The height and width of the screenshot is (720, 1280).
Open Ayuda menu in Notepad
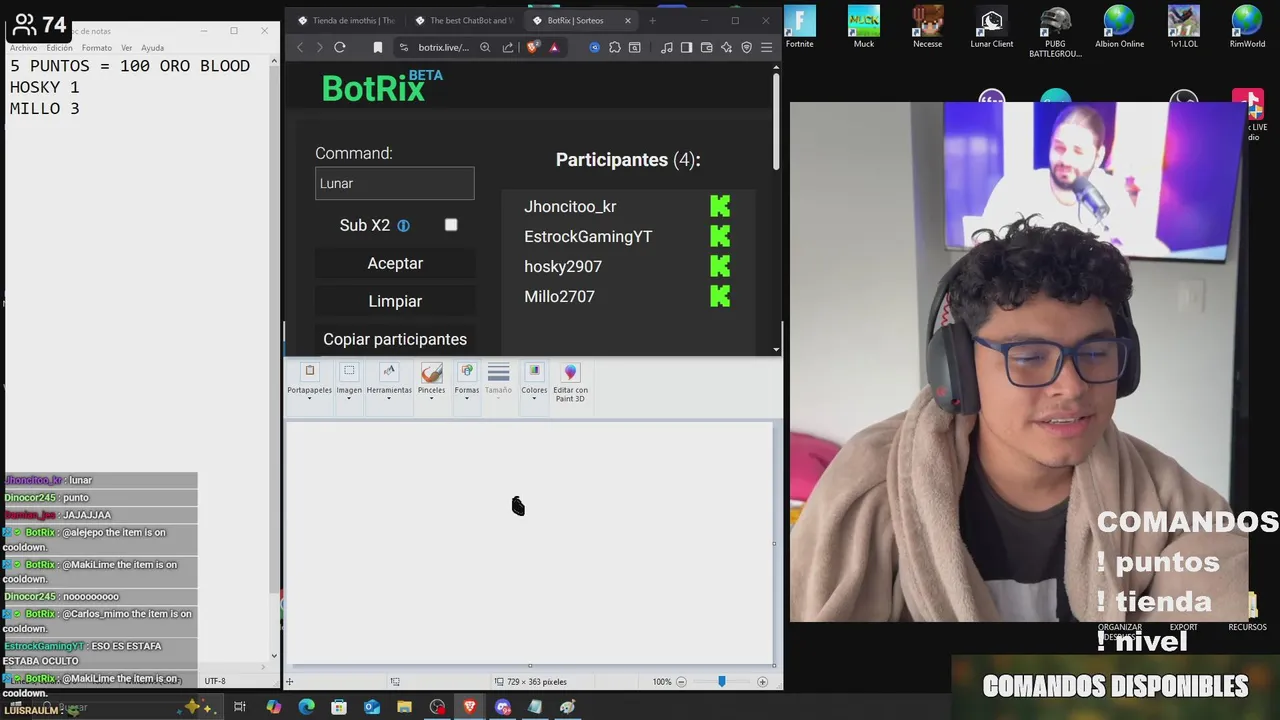pyautogui.click(x=152, y=48)
